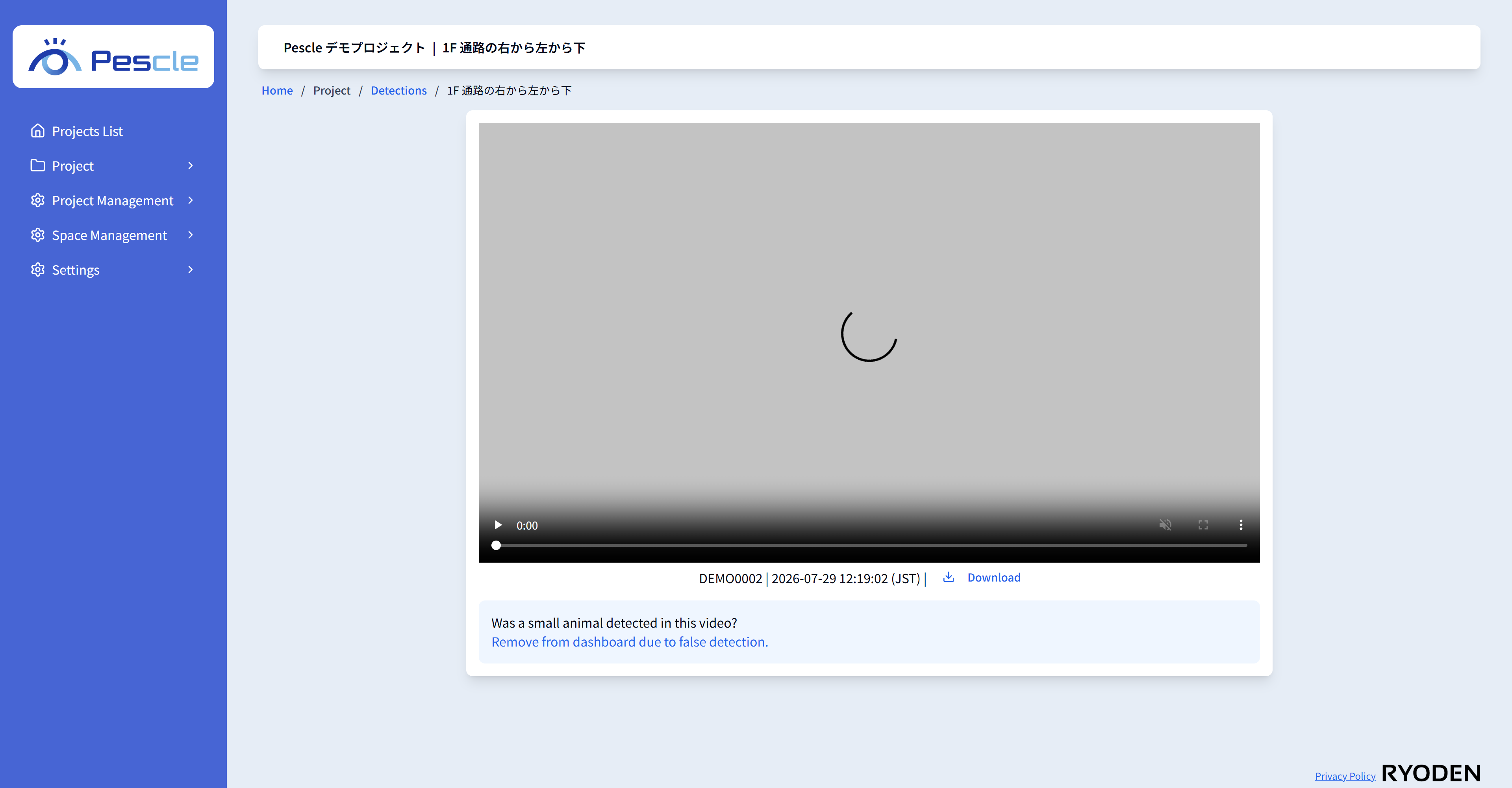Remove from dashboard due to false detection
The image size is (1512, 788).
[629, 642]
